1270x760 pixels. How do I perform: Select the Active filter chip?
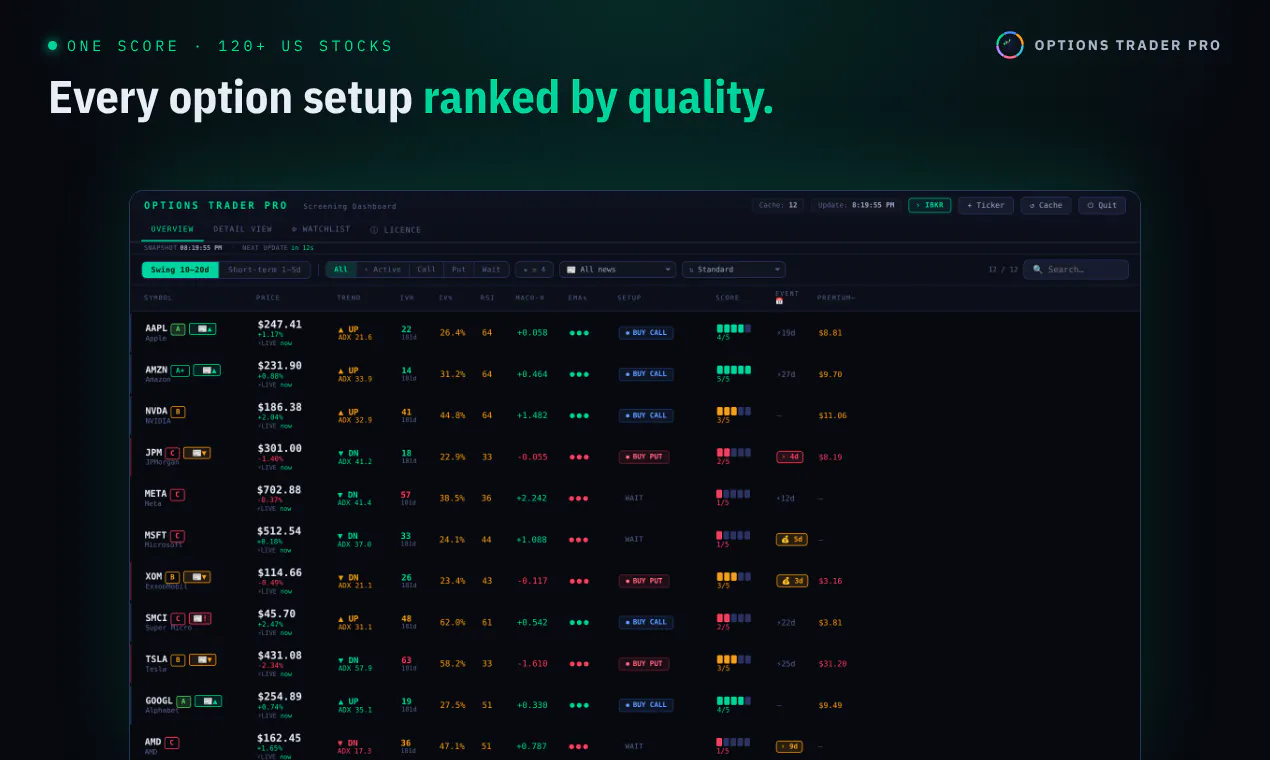coord(382,270)
